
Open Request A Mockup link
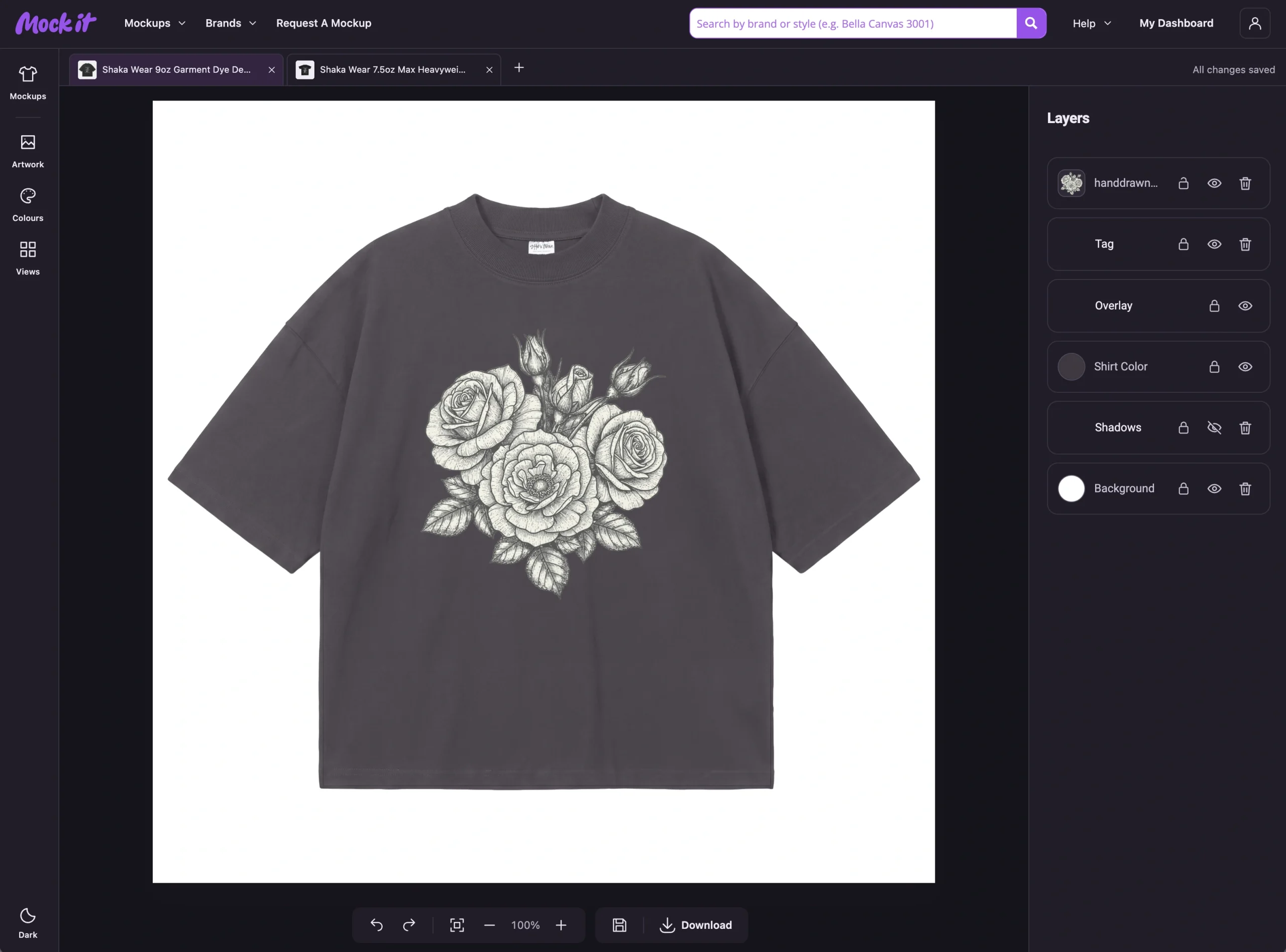324,23
